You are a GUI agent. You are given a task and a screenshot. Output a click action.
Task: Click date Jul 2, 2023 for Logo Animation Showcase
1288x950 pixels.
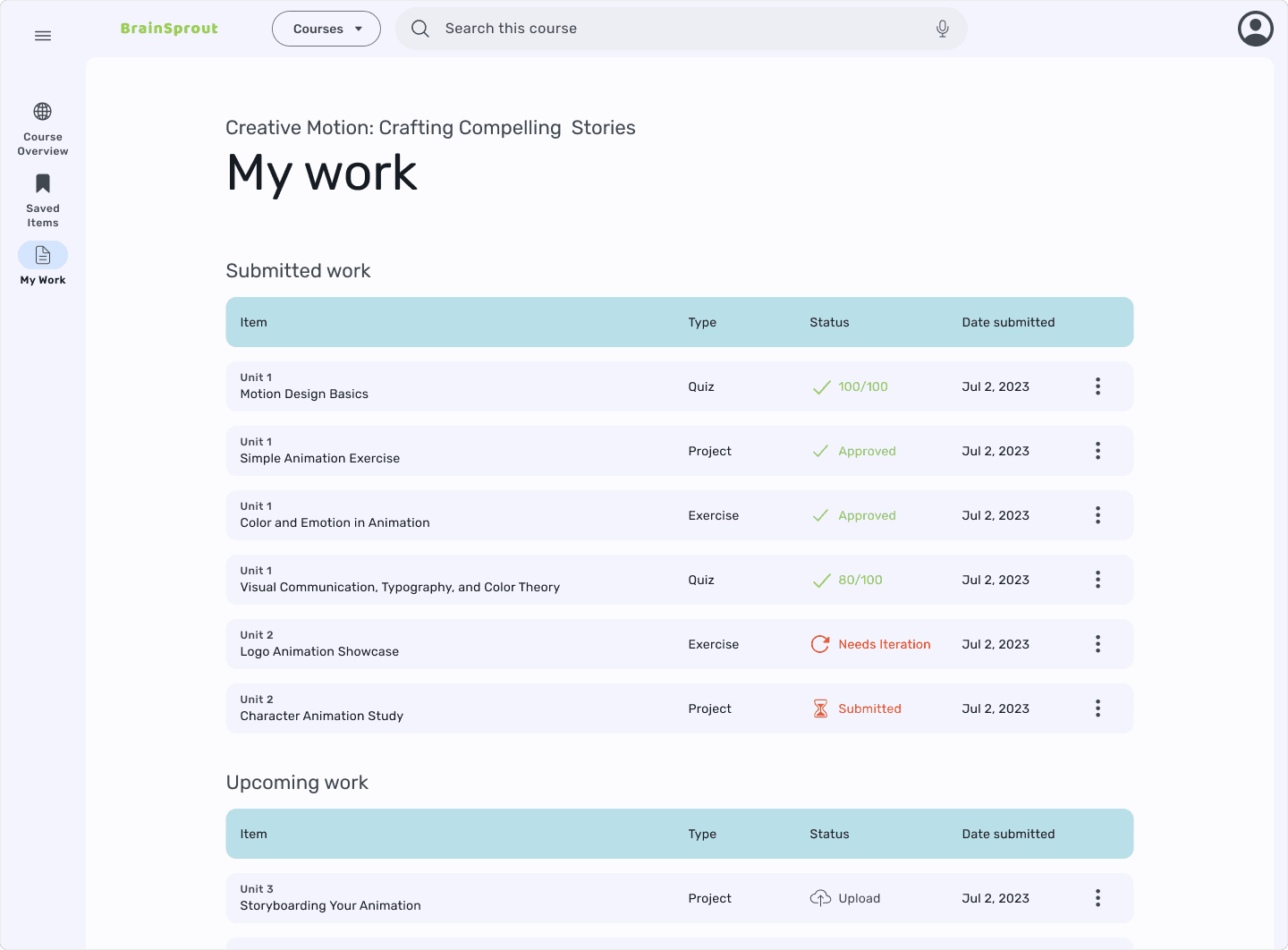[996, 644]
